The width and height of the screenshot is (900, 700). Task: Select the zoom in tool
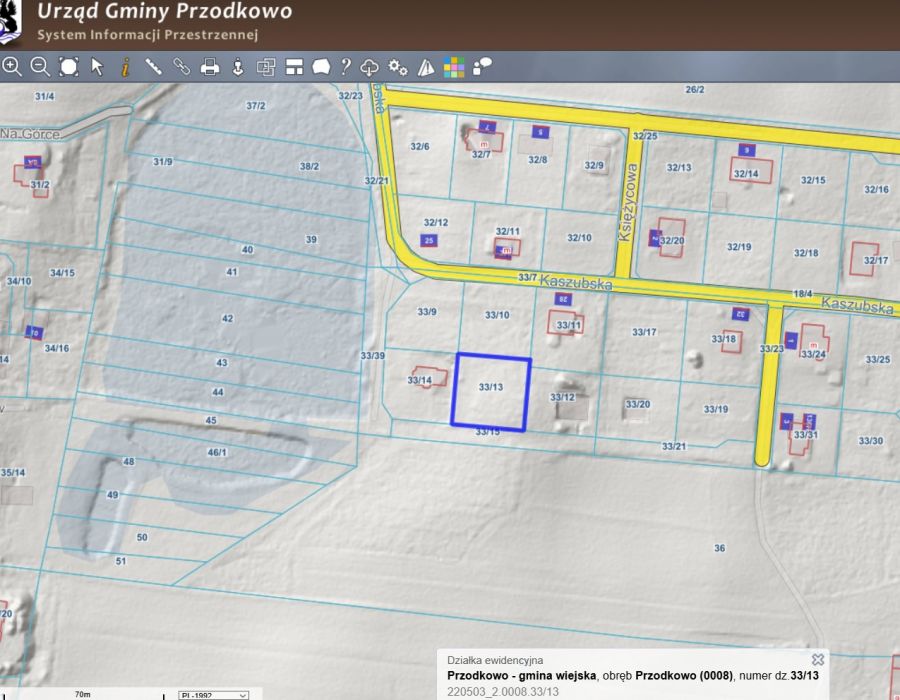12,67
